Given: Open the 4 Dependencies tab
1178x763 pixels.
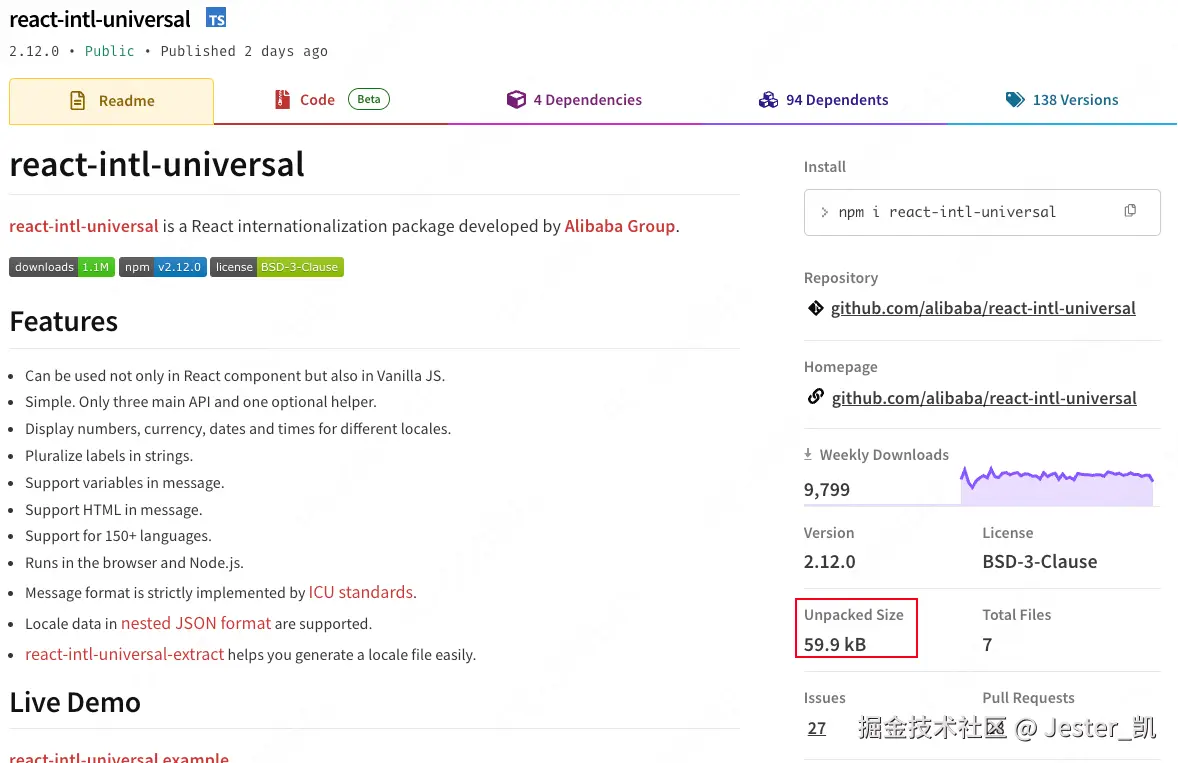Looking at the screenshot, I should tap(574, 100).
